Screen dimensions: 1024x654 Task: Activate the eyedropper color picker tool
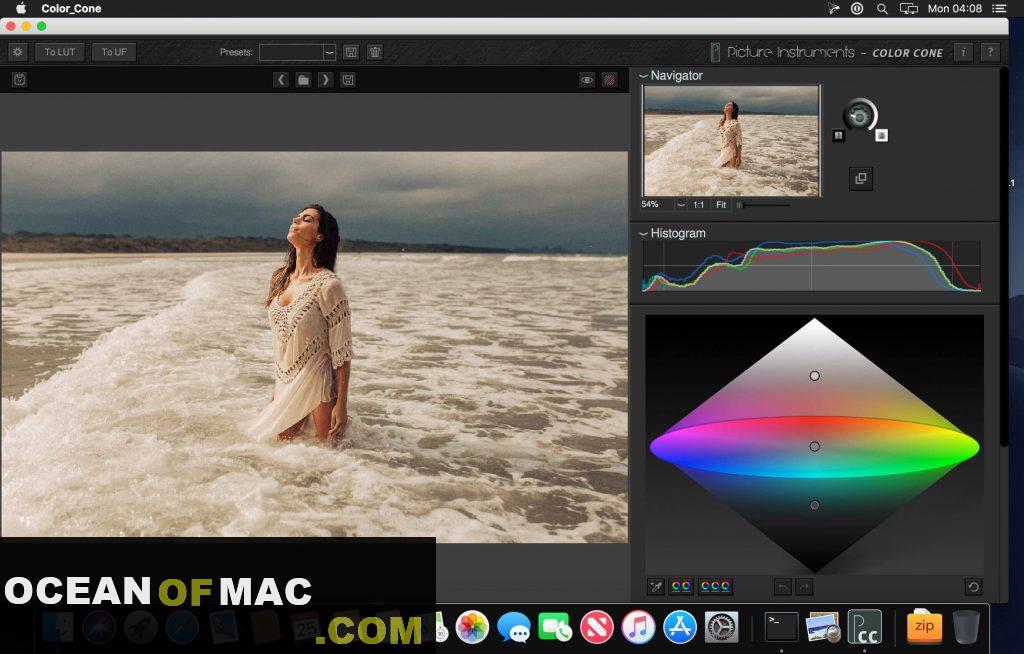point(656,587)
